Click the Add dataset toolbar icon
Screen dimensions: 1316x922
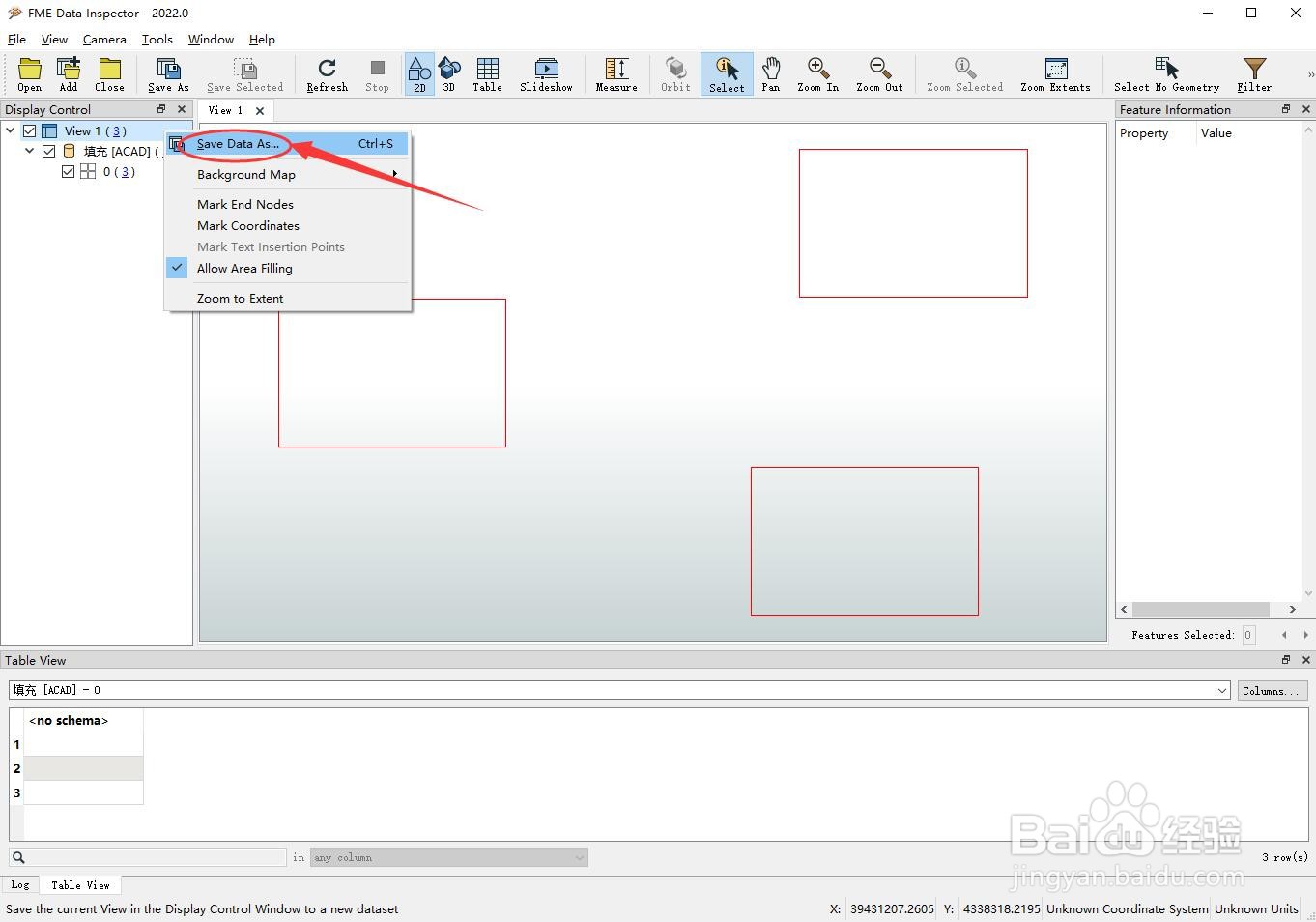[69, 74]
